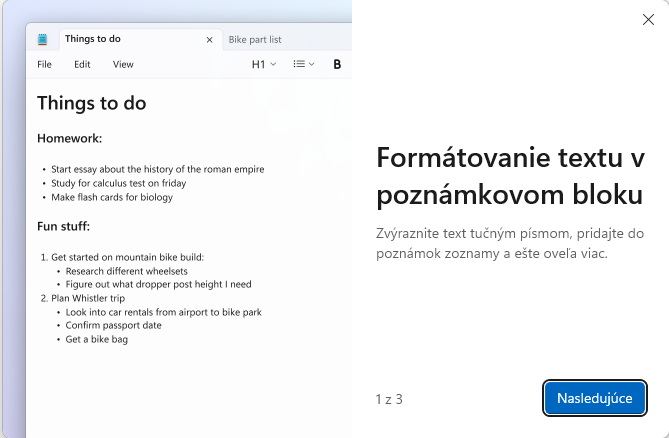The width and height of the screenshot is (669, 438).
Task: Click the 'Fun stuff:' subheading
Action: 64,226
